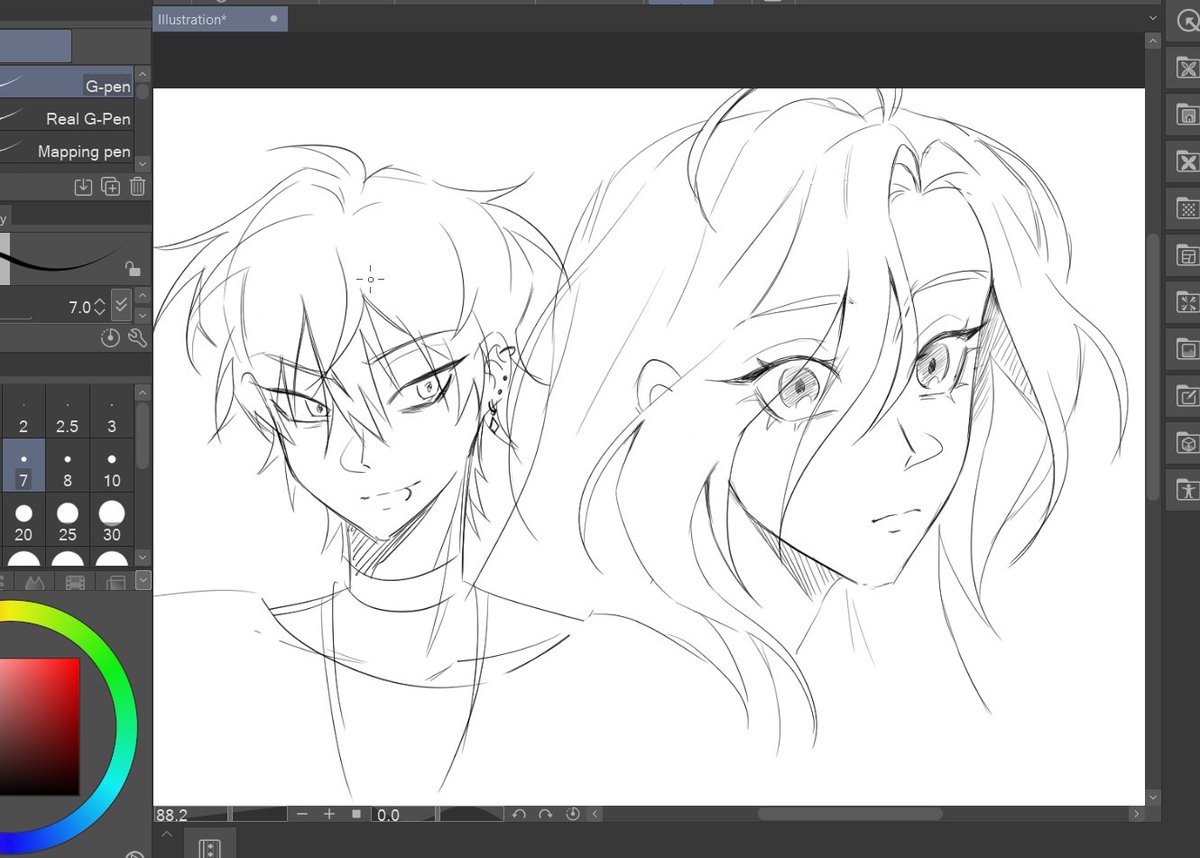Viewport: 1200px width, 858px height.
Task: Switch to the Illustration* canvas tab
Action: pyautogui.click(x=200, y=18)
